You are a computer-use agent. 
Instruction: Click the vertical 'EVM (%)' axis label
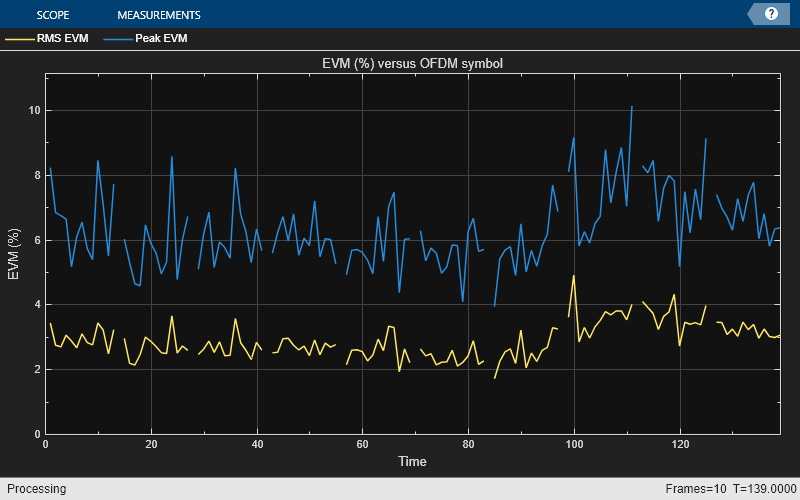tap(14, 254)
